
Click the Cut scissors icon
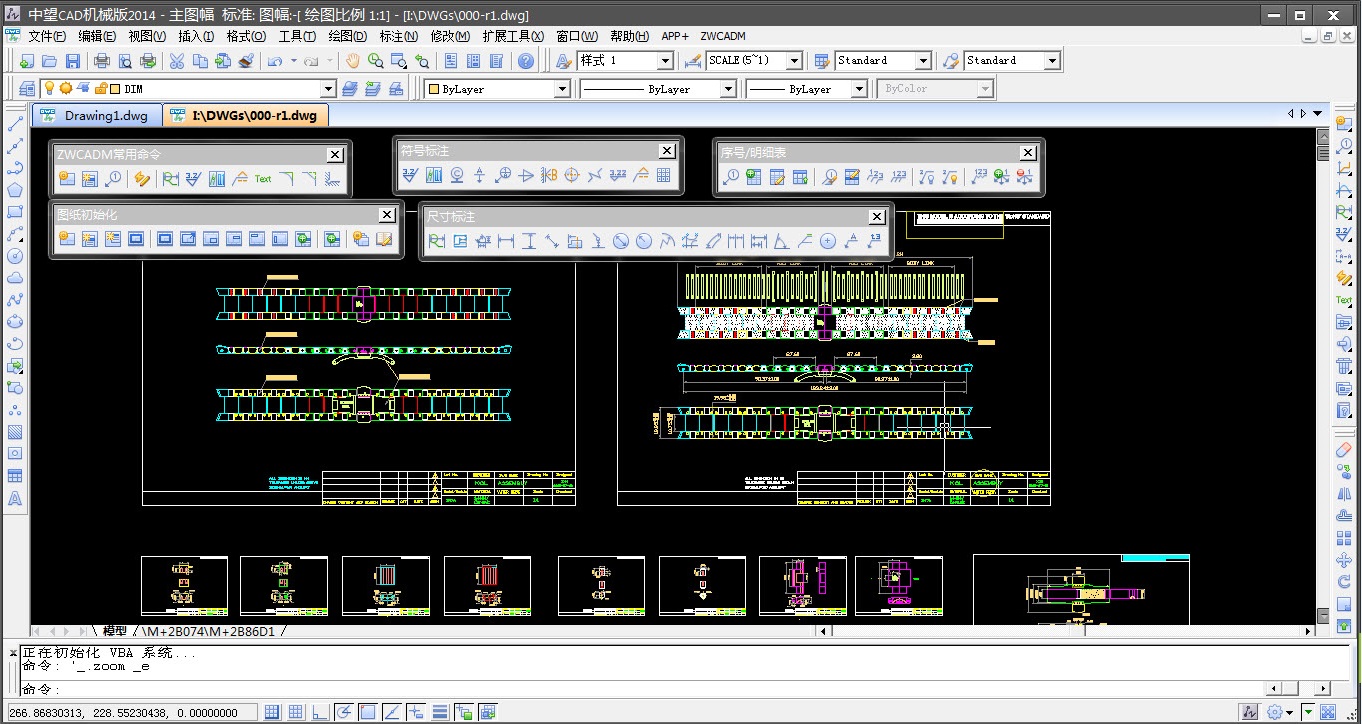(176, 61)
